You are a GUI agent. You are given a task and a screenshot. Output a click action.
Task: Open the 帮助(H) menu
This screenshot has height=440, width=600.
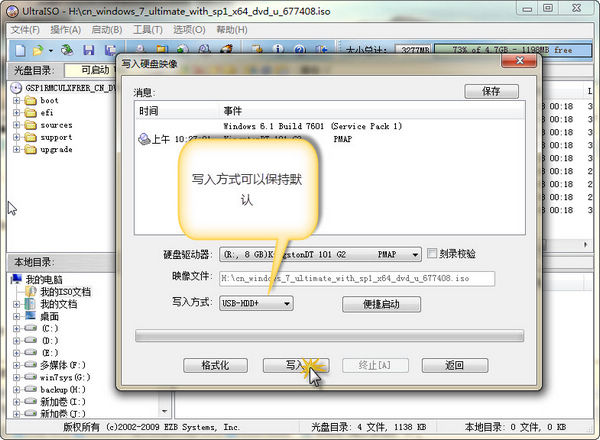(x=232, y=30)
